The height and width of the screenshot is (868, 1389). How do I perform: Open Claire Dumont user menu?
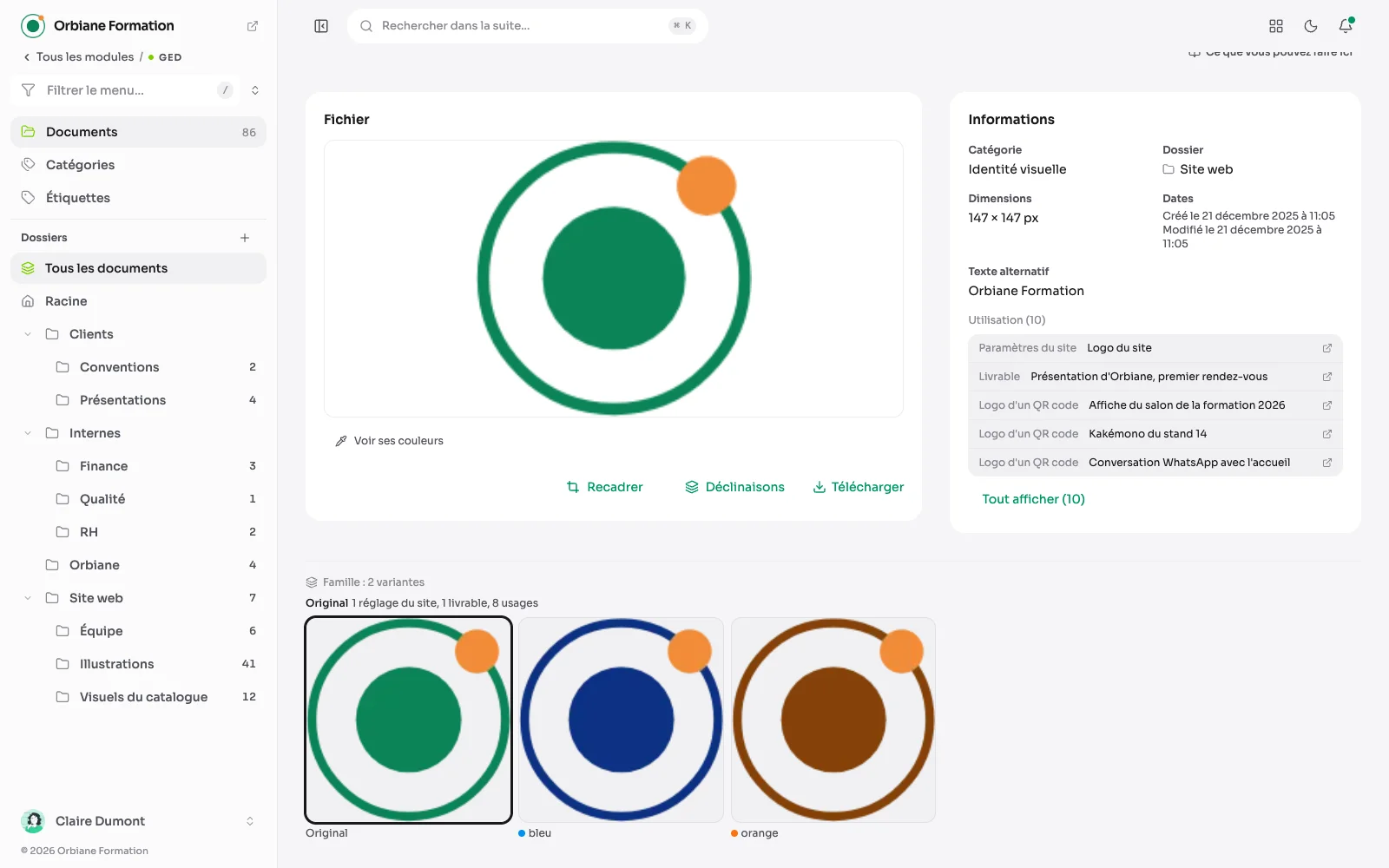[138, 821]
